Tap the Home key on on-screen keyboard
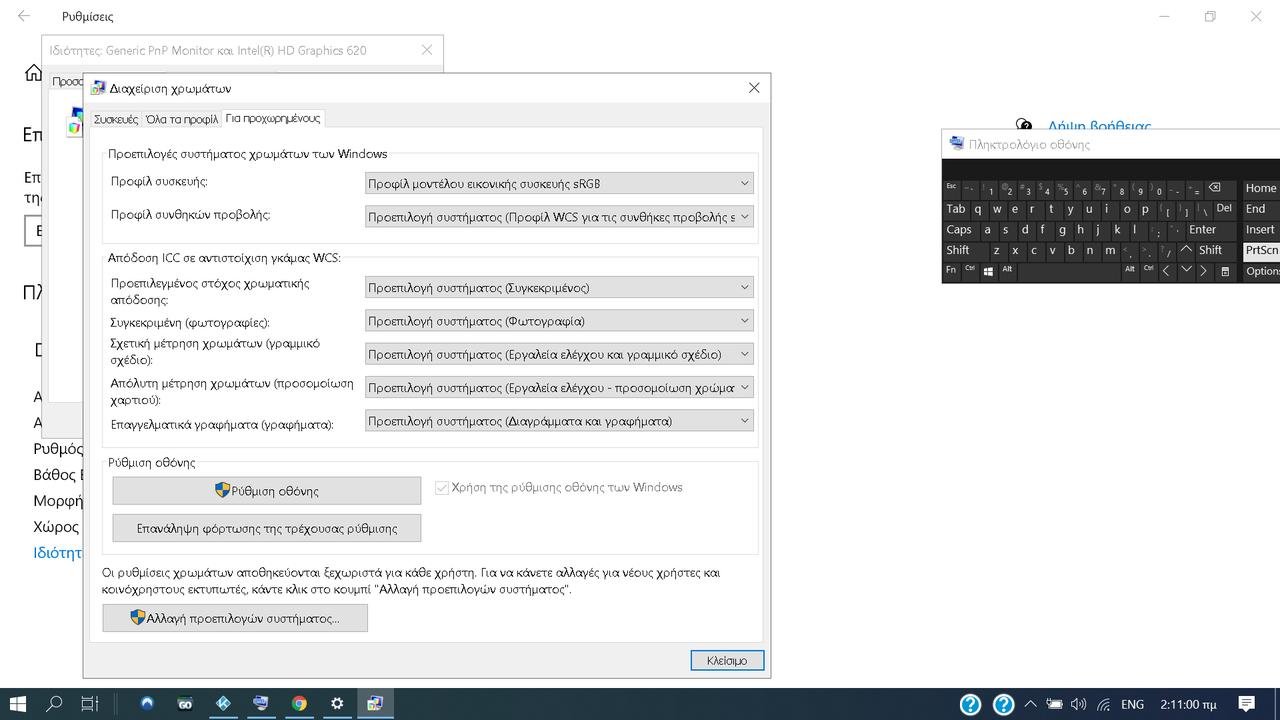 coord(1261,188)
